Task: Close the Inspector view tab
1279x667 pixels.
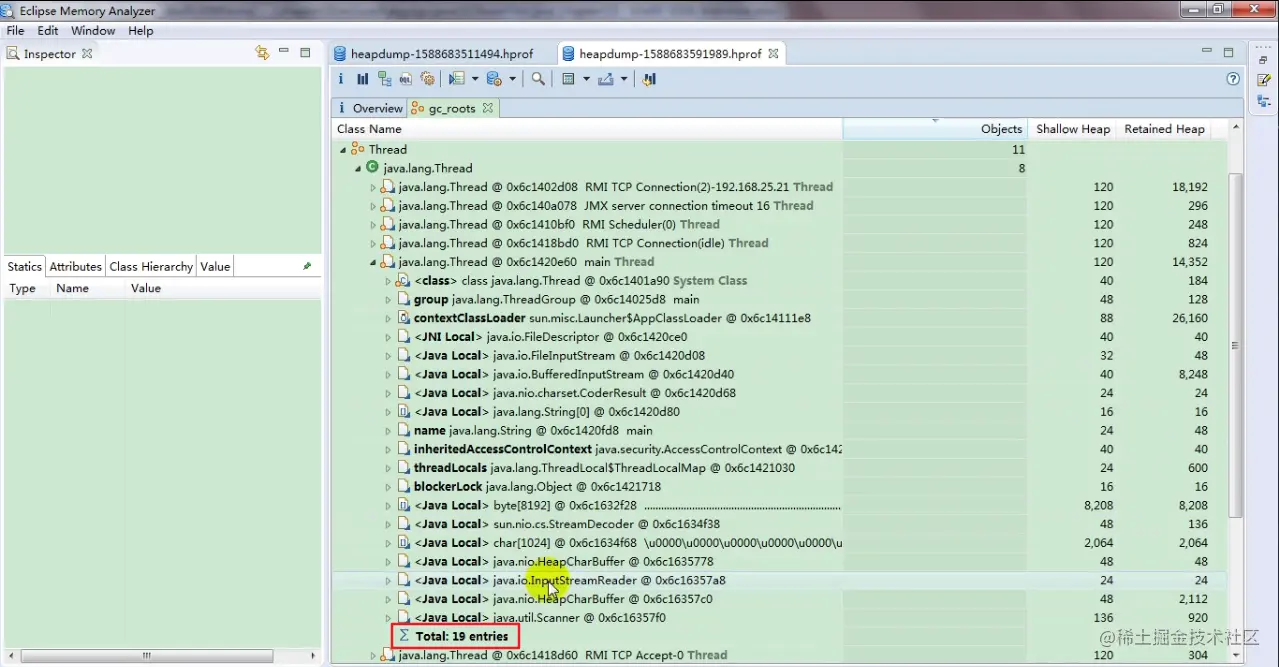Action: pyautogui.click(x=87, y=54)
